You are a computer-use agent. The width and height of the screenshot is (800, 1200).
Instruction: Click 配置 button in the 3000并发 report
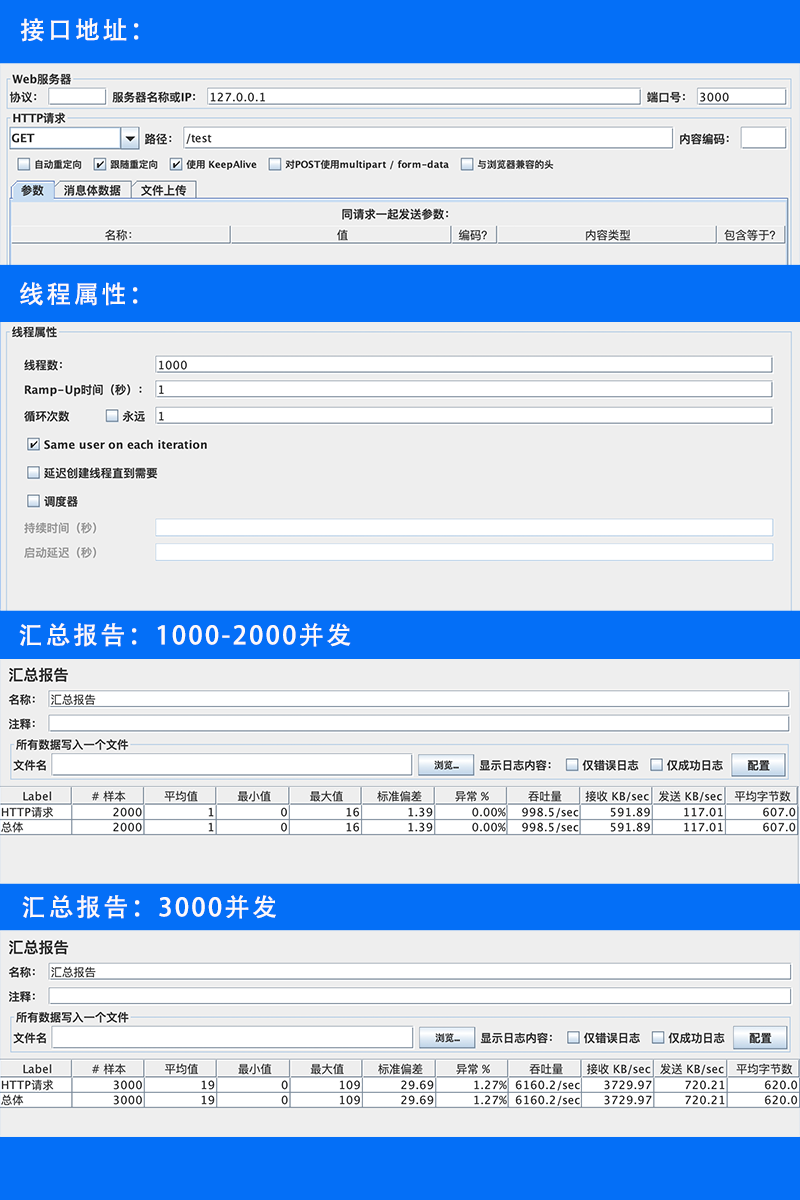tap(759, 1037)
